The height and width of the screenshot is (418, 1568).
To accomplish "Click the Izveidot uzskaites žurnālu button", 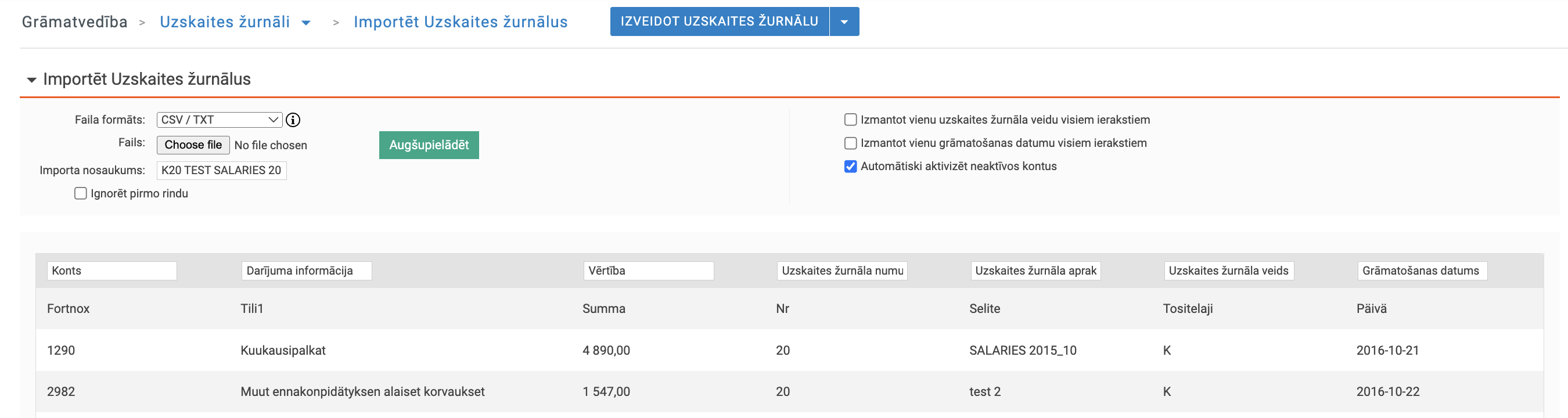I will click(x=720, y=22).
